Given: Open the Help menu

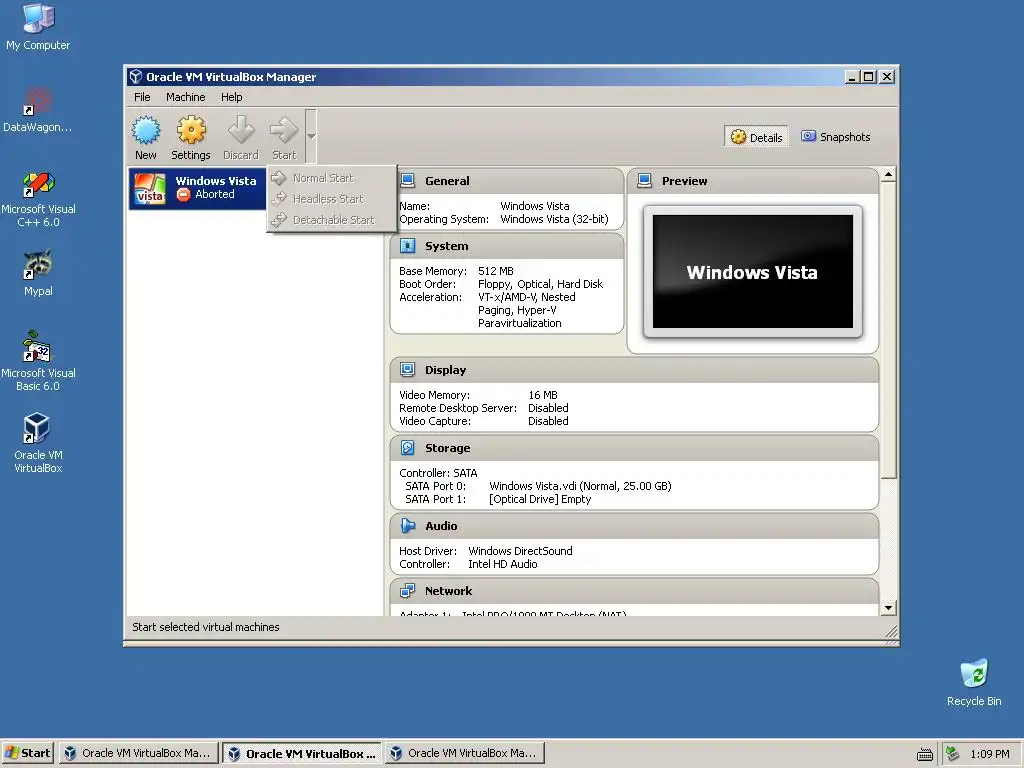Looking at the screenshot, I should coord(231,97).
